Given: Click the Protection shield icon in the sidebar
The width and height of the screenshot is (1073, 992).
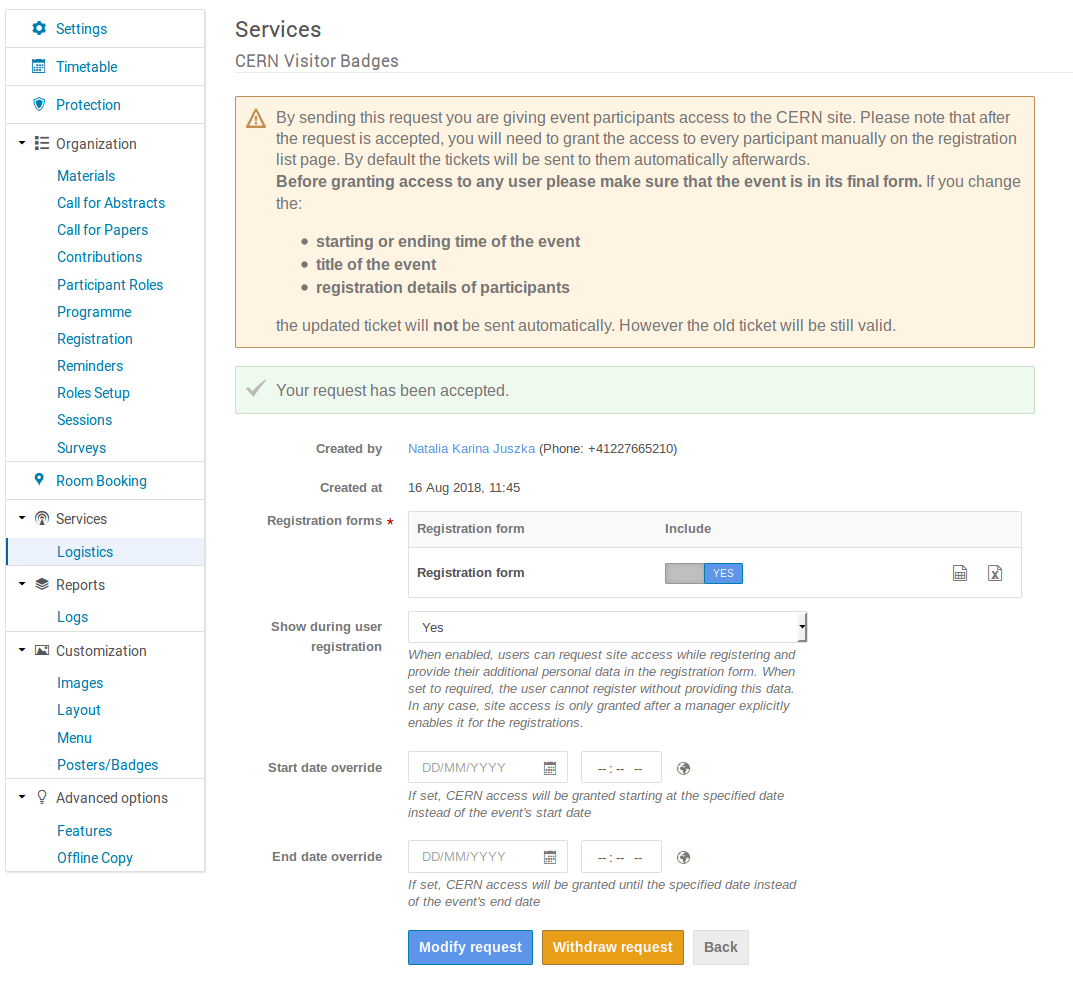Looking at the screenshot, I should (39, 104).
